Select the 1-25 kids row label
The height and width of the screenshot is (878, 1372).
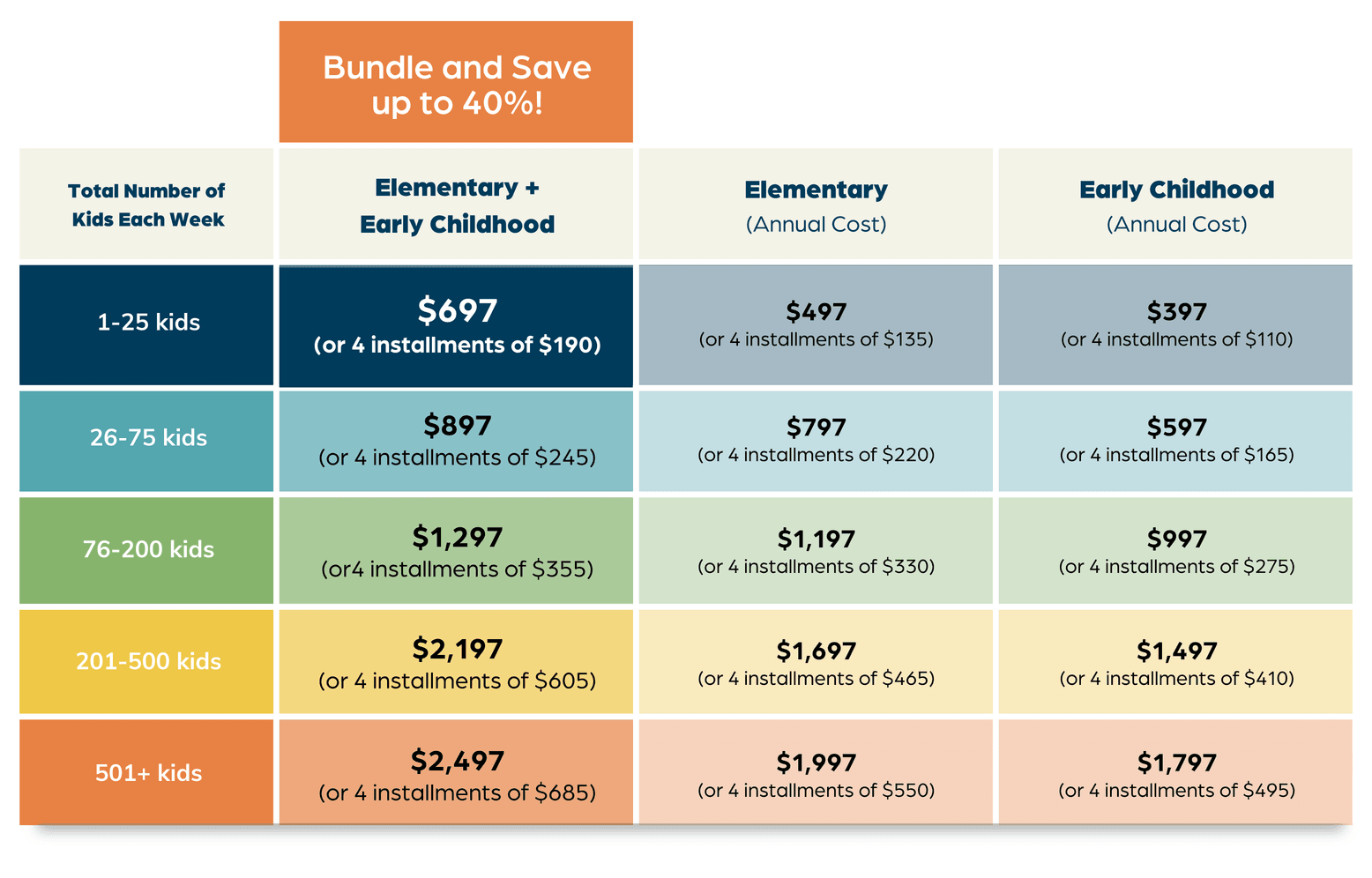[x=147, y=324]
